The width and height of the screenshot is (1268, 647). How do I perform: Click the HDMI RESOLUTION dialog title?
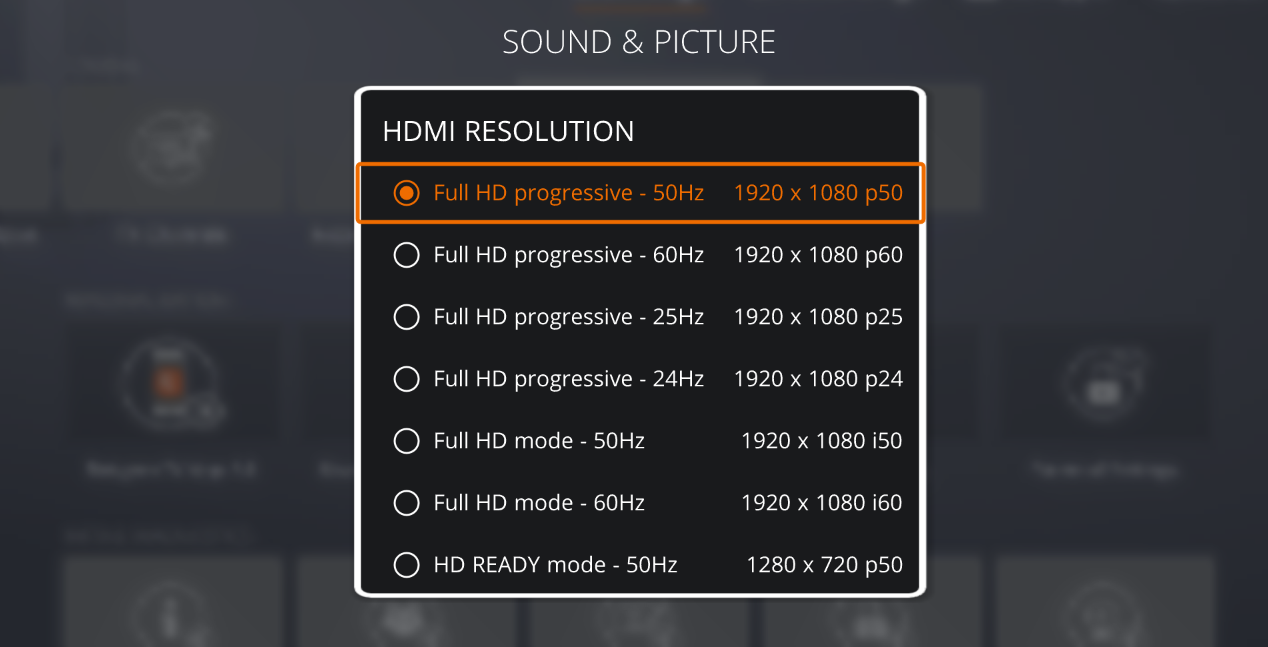pyautogui.click(x=508, y=131)
